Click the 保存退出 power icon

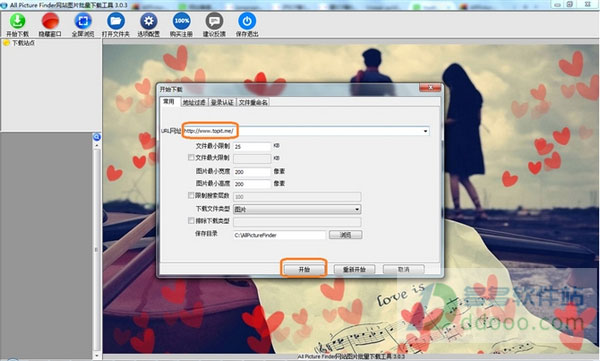(x=247, y=21)
